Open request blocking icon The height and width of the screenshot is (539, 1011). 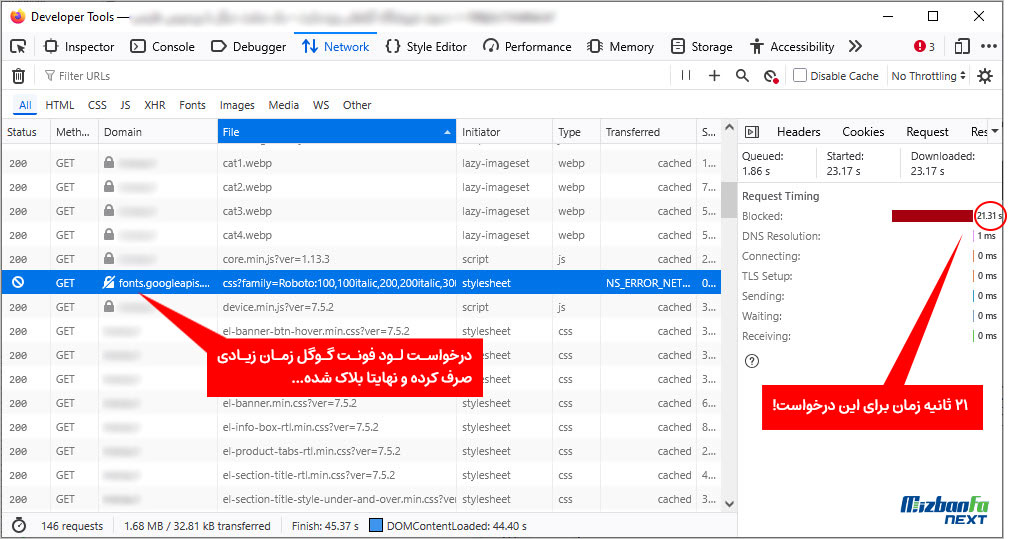pyautogui.click(x=771, y=76)
